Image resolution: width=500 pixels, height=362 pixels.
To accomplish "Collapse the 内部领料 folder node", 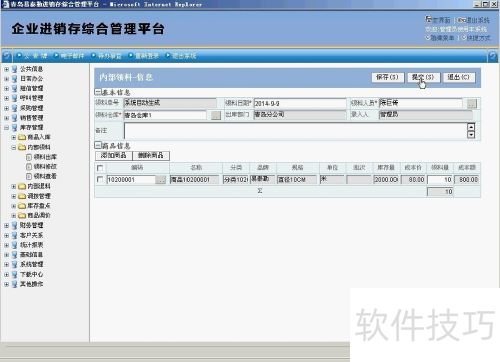I will (14, 147).
